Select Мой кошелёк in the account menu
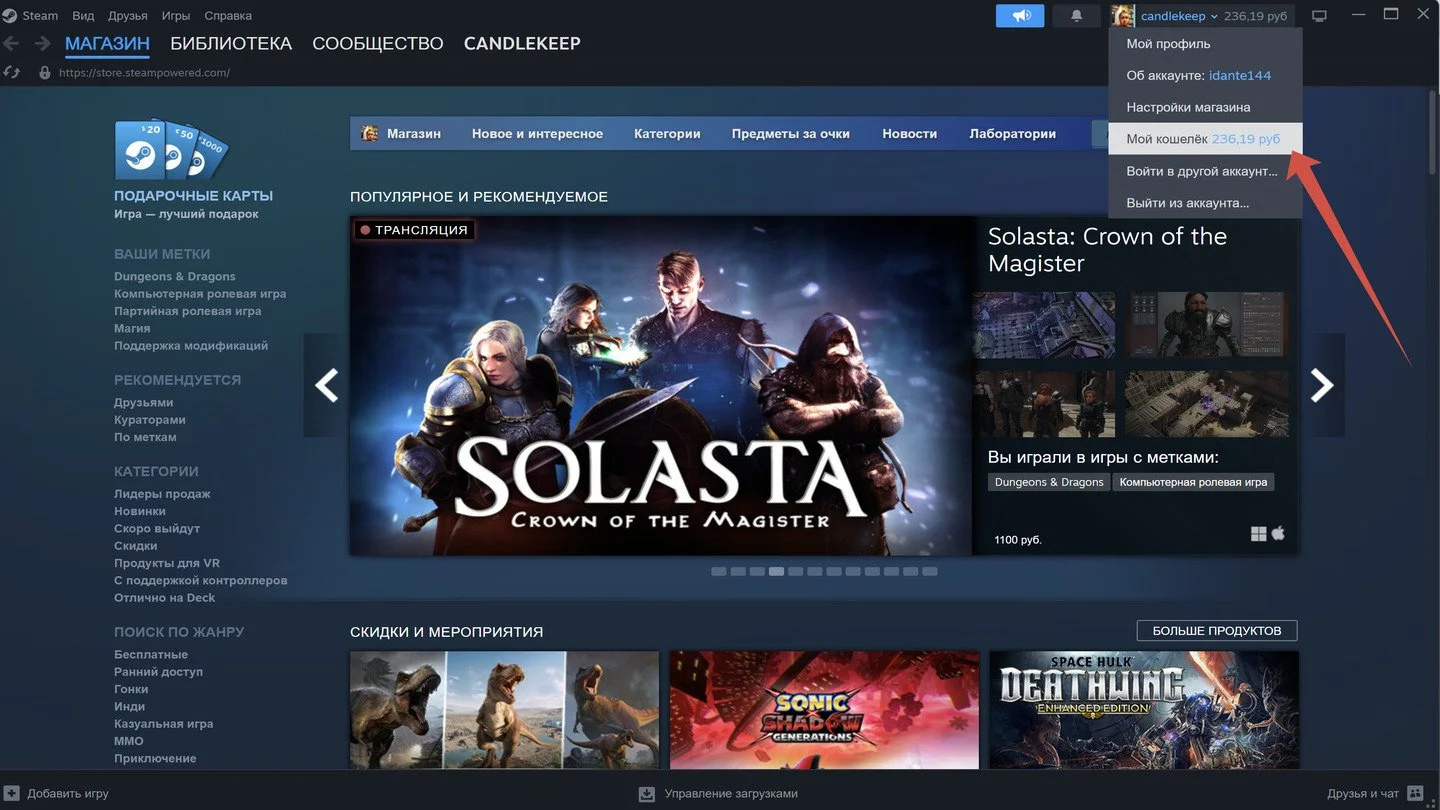The image size is (1440, 810). tap(1205, 139)
